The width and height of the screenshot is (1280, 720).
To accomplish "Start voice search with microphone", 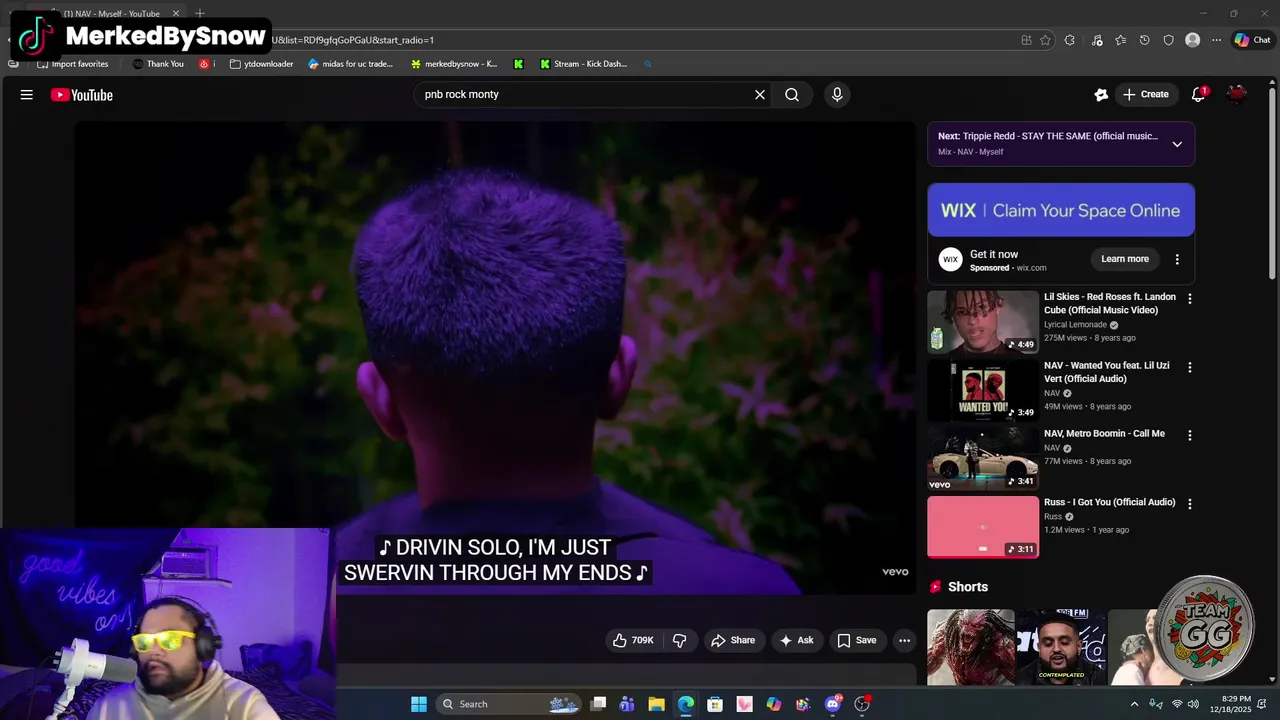I will point(837,95).
